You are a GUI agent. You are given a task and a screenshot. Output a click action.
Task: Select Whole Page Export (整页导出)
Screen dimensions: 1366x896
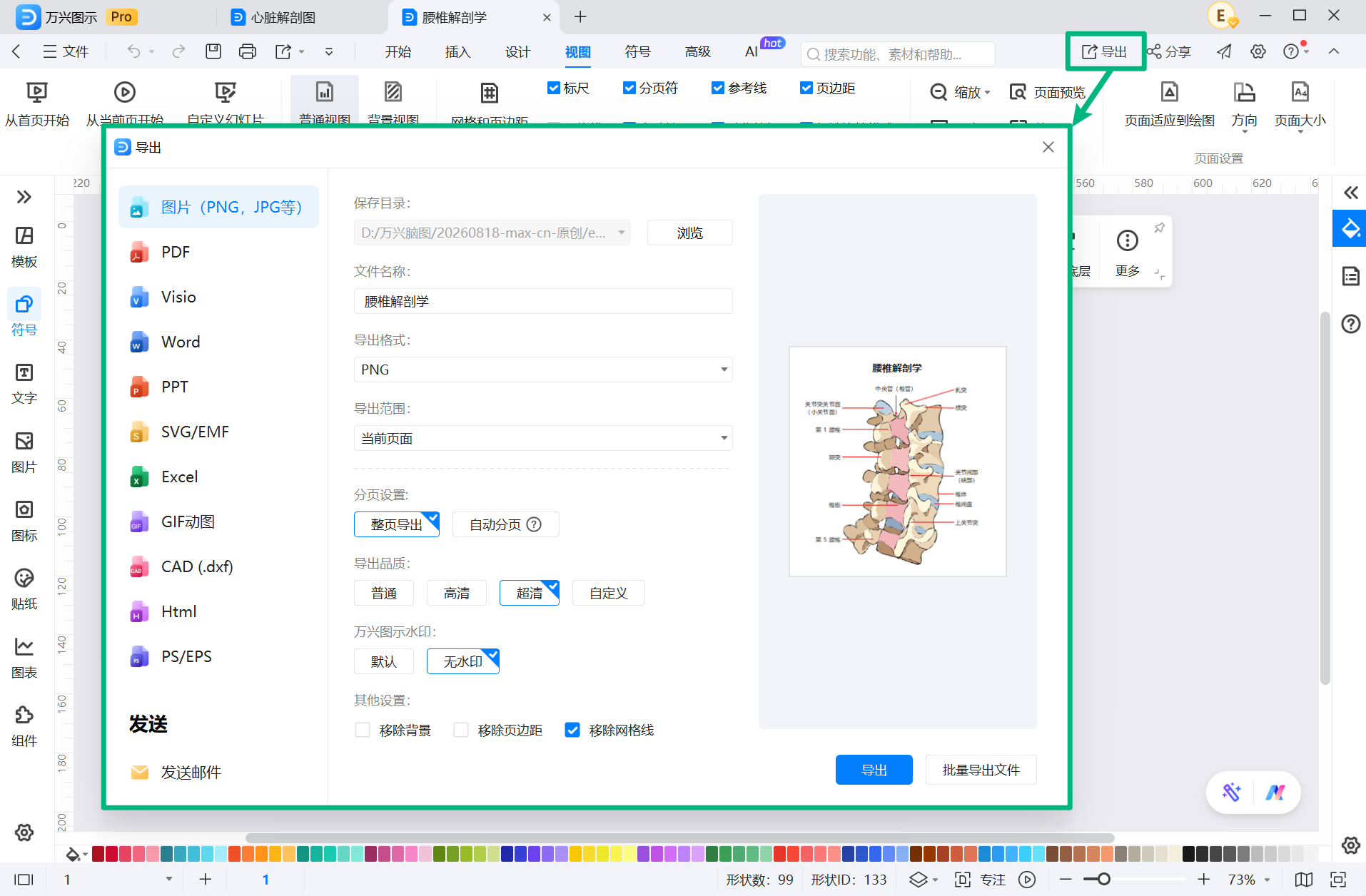397,524
